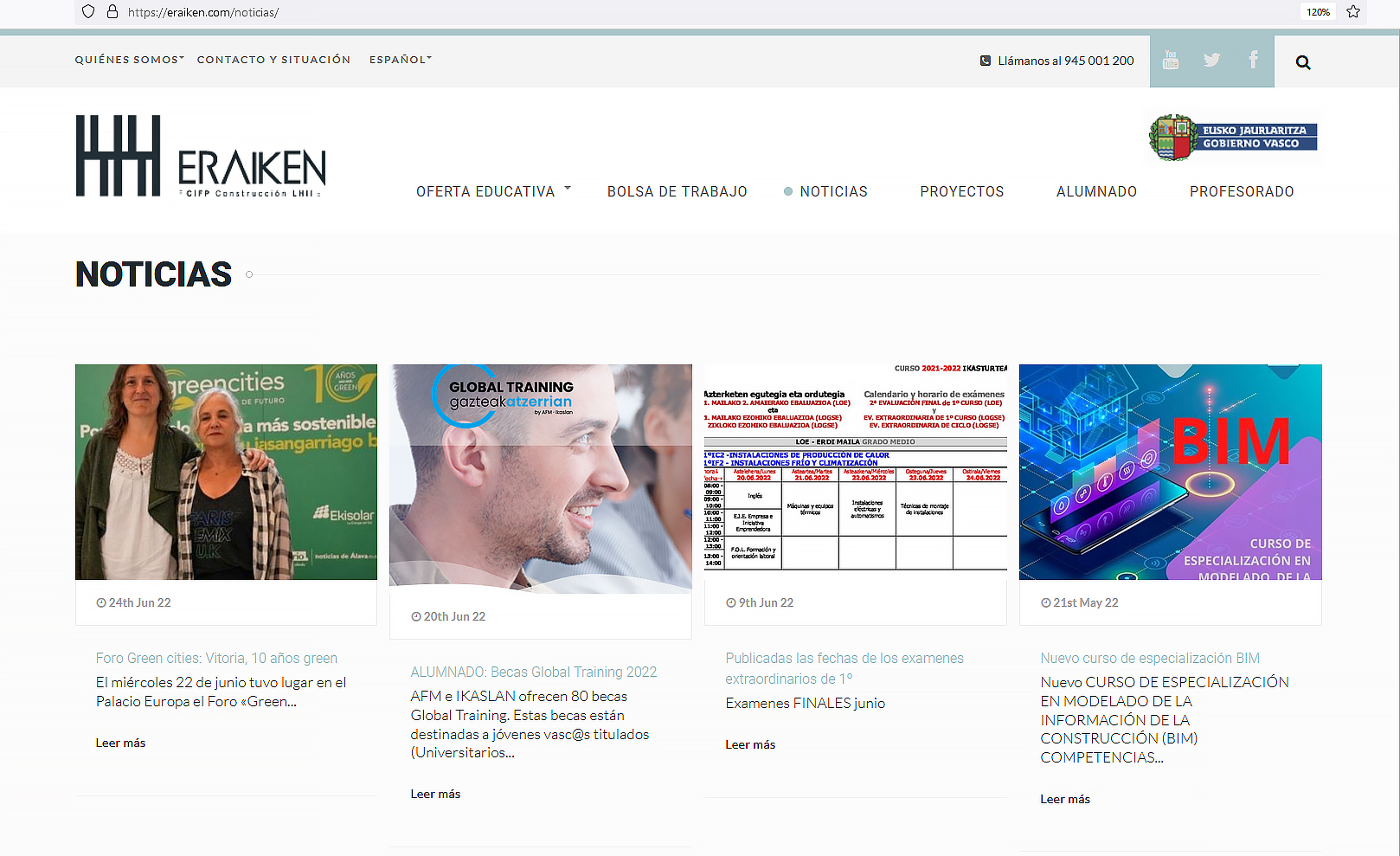Open the Facebook social icon
This screenshot has width=1400, height=856.
pos(1253,60)
